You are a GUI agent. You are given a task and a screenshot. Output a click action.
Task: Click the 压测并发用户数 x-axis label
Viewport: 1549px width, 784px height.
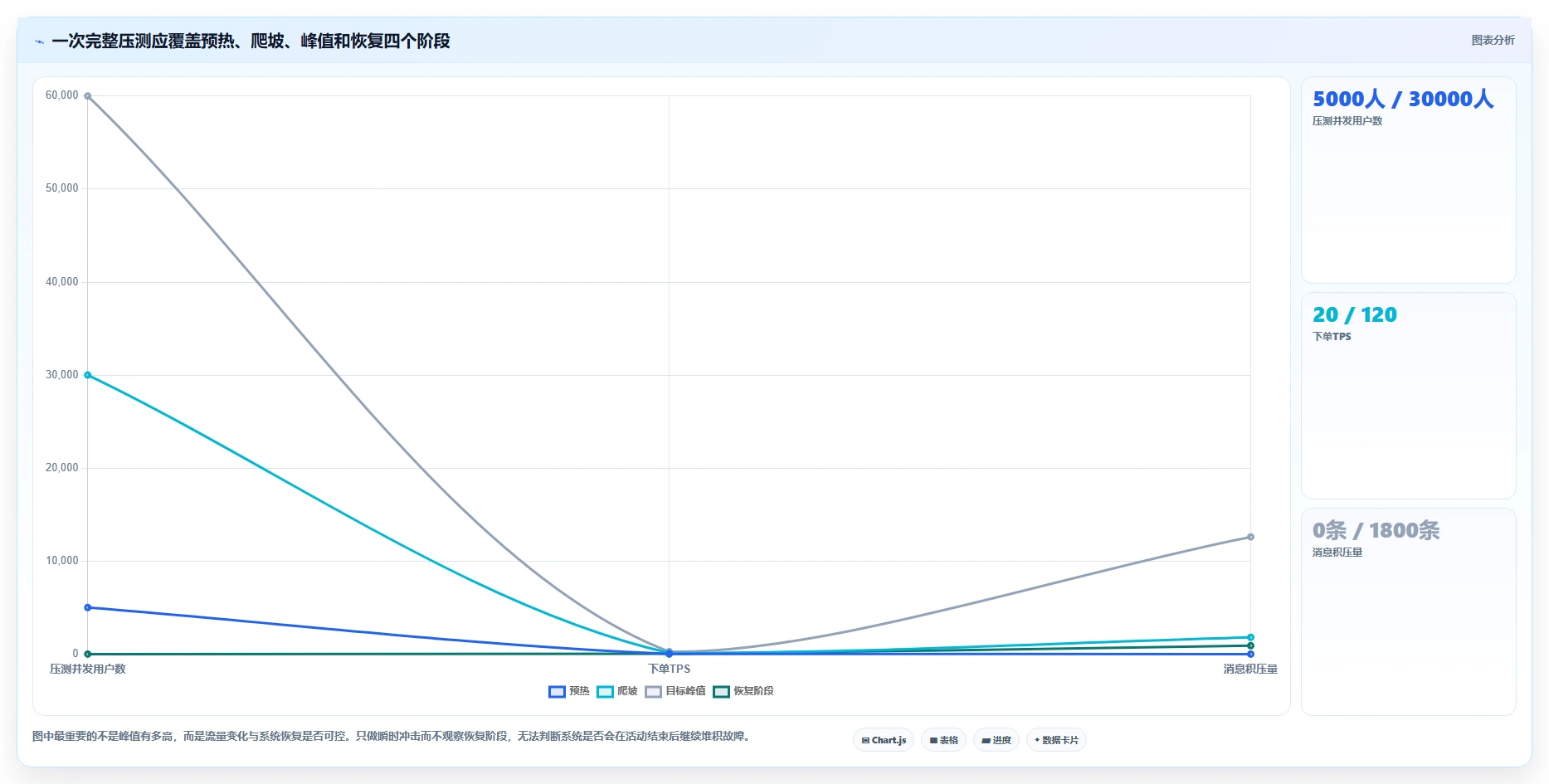point(88,669)
